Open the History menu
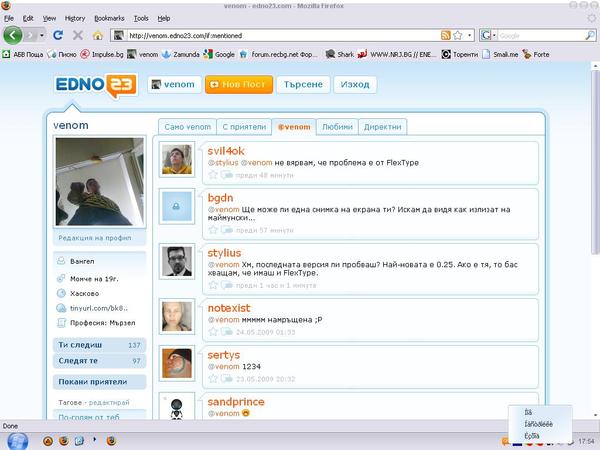Screen dimensions: 600x450 [x=75, y=18]
